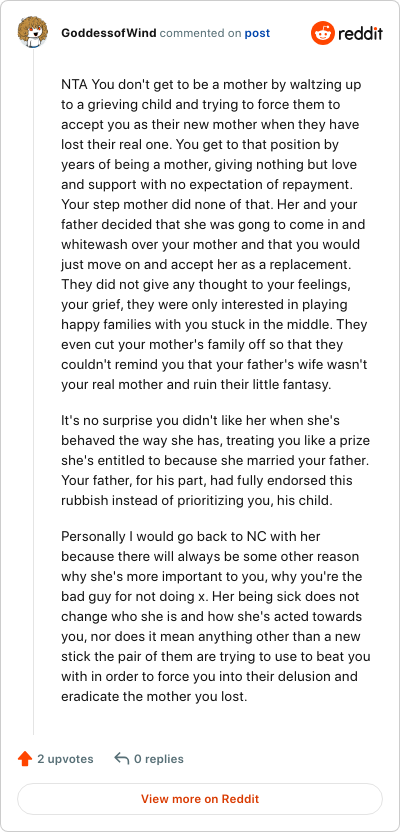Upvote the comment with the orange arrow

click(25, 759)
